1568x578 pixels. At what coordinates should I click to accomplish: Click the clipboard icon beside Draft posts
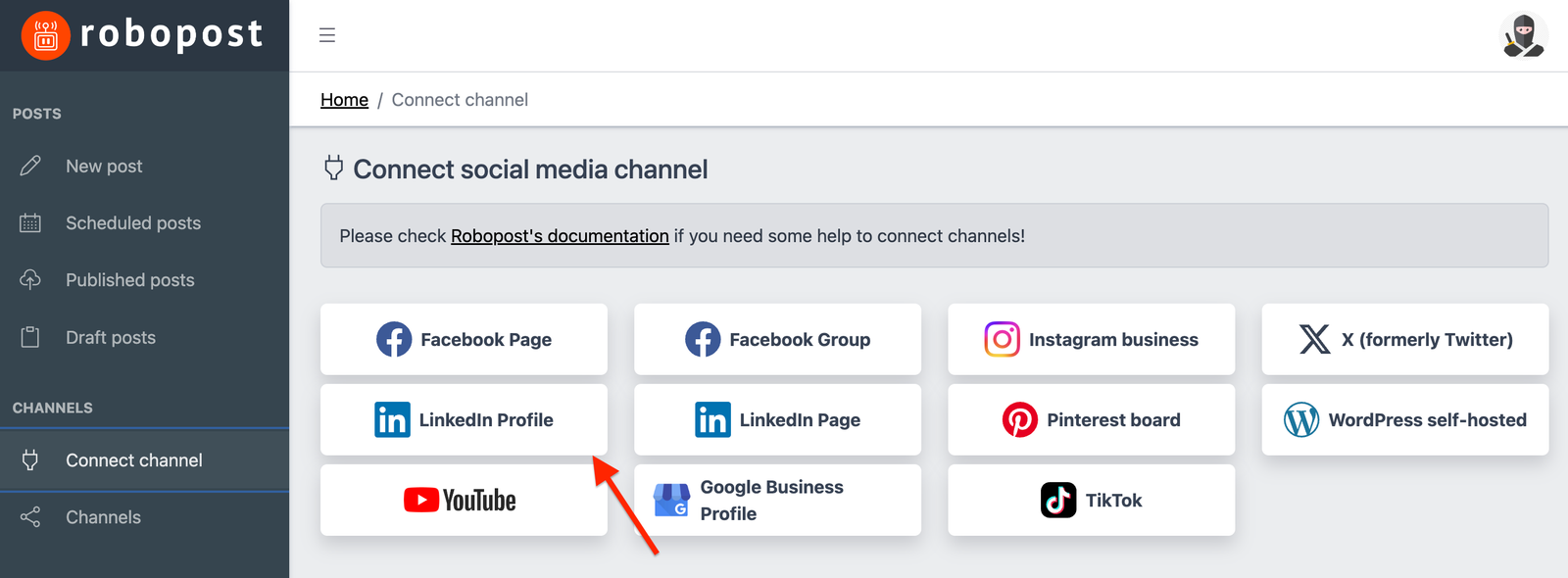pyautogui.click(x=30, y=337)
